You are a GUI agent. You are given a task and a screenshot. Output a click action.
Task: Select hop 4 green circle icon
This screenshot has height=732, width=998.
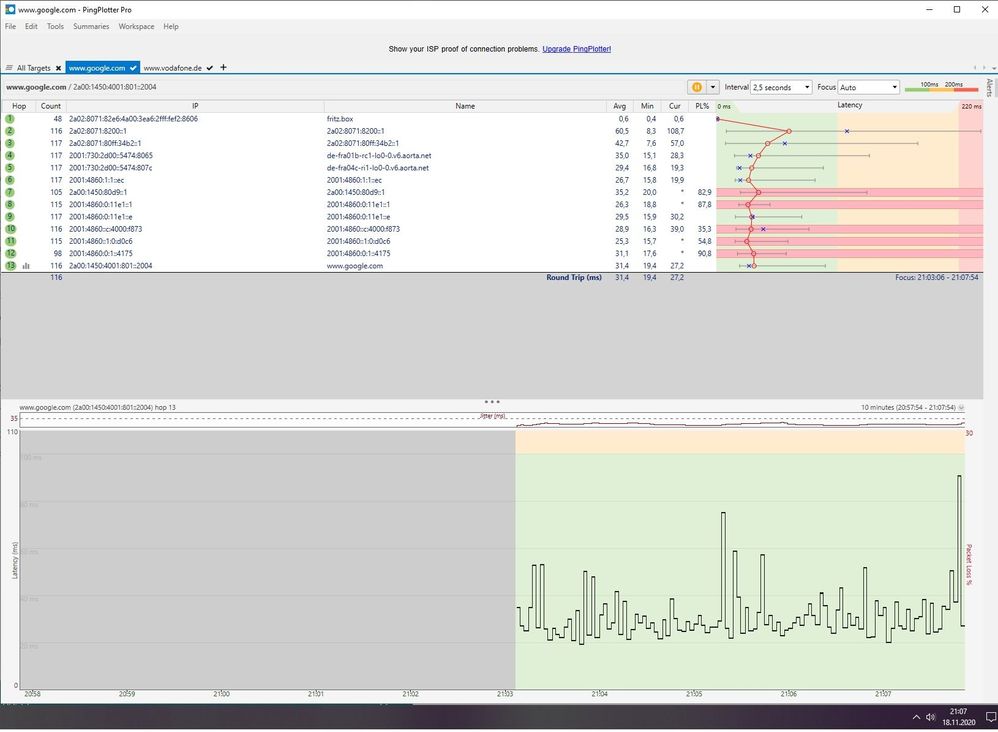(x=10, y=155)
